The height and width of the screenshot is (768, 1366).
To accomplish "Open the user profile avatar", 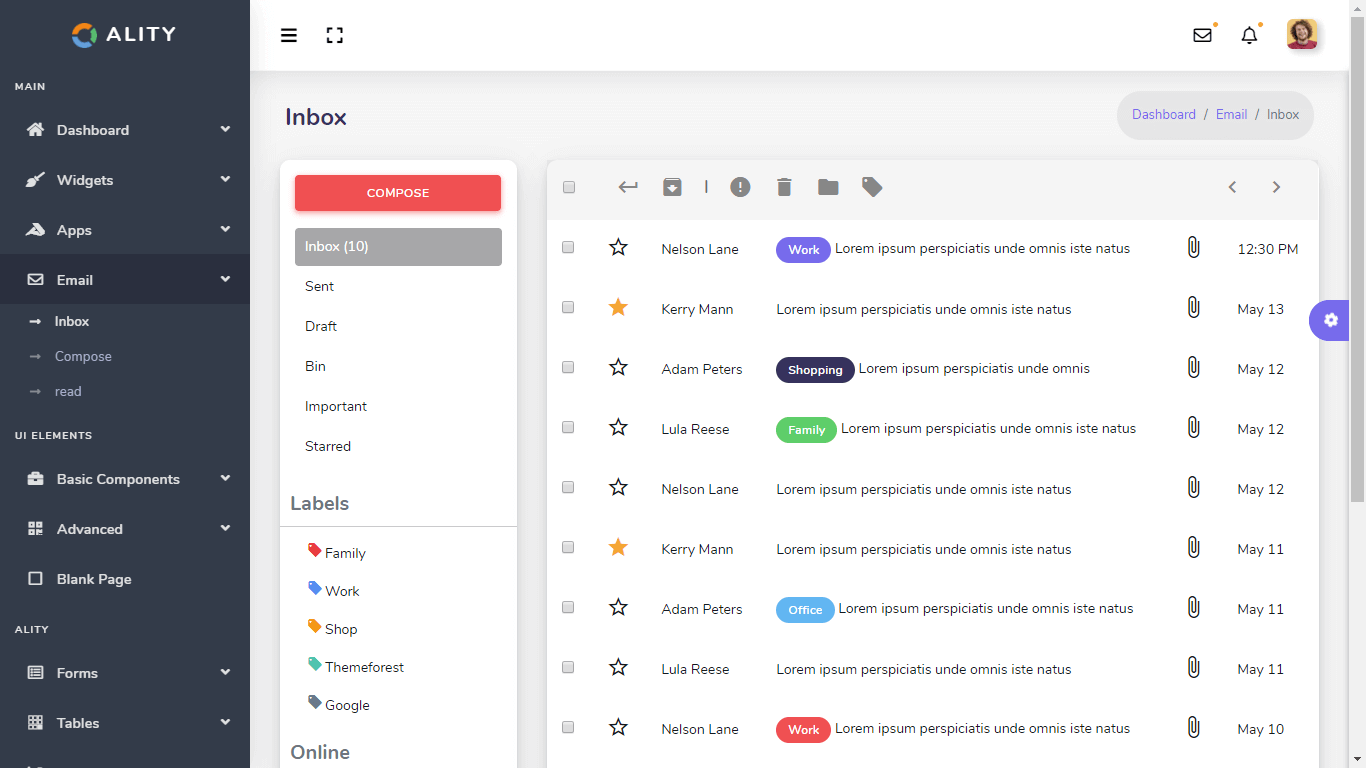I will [1302, 35].
